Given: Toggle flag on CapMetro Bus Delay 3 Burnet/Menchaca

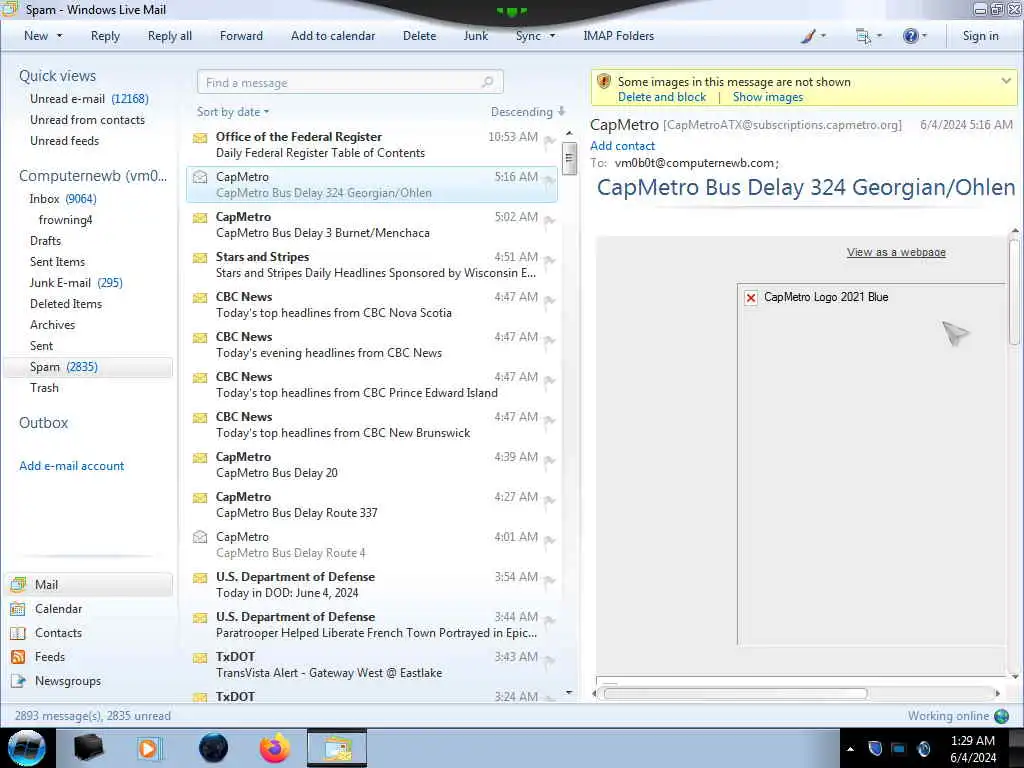Looking at the screenshot, I should click(x=550, y=220).
